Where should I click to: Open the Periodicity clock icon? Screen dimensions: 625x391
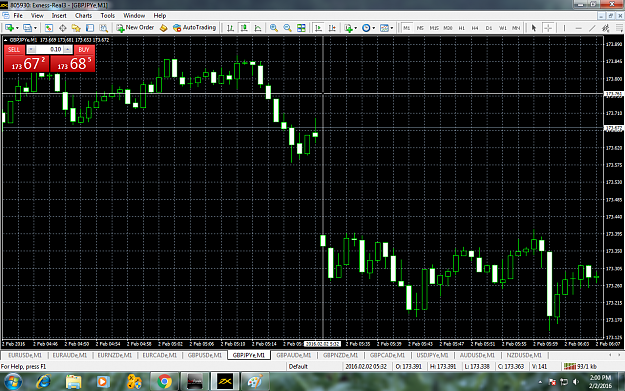coord(366,28)
